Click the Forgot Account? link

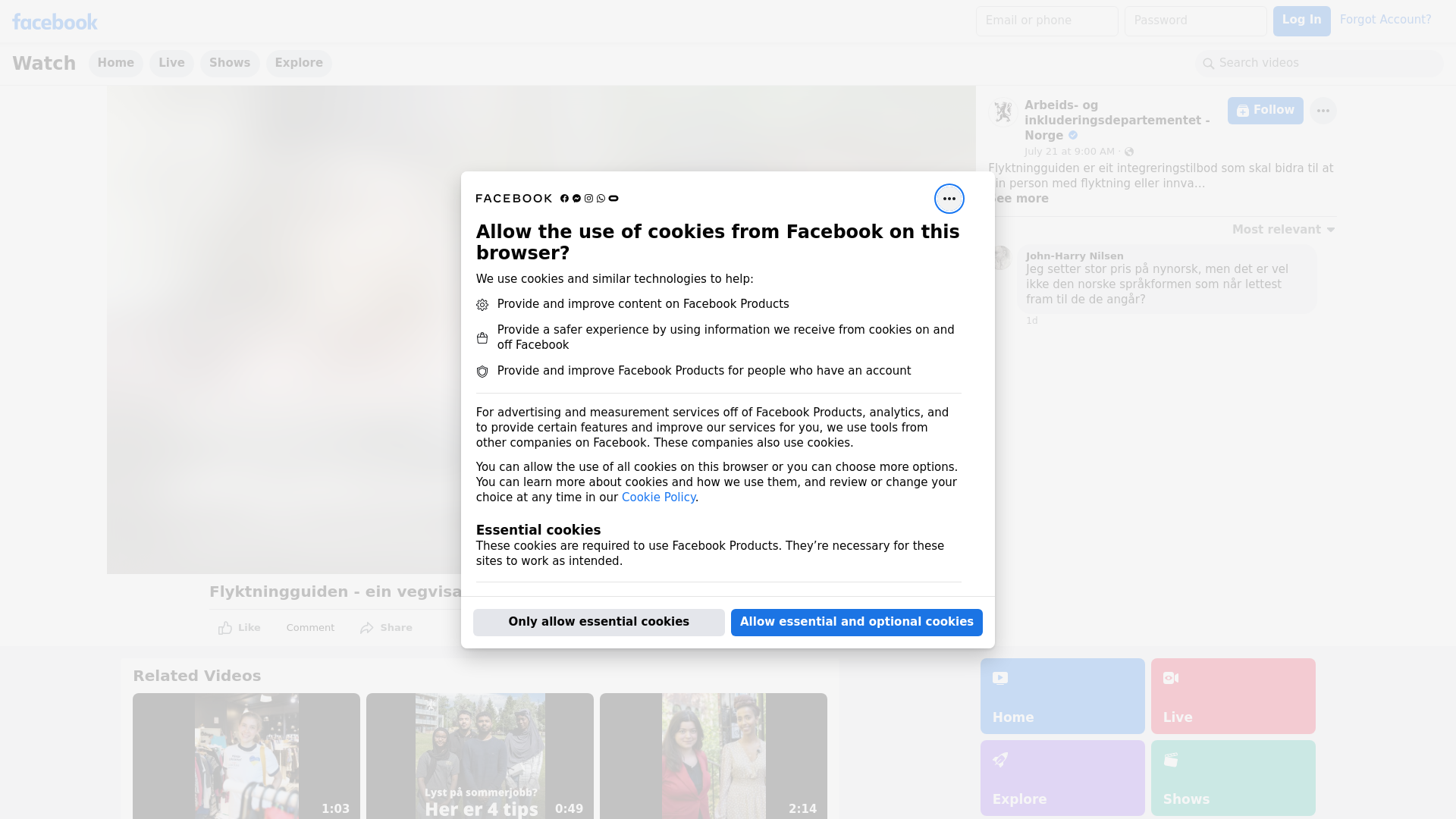(x=1385, y=20)
